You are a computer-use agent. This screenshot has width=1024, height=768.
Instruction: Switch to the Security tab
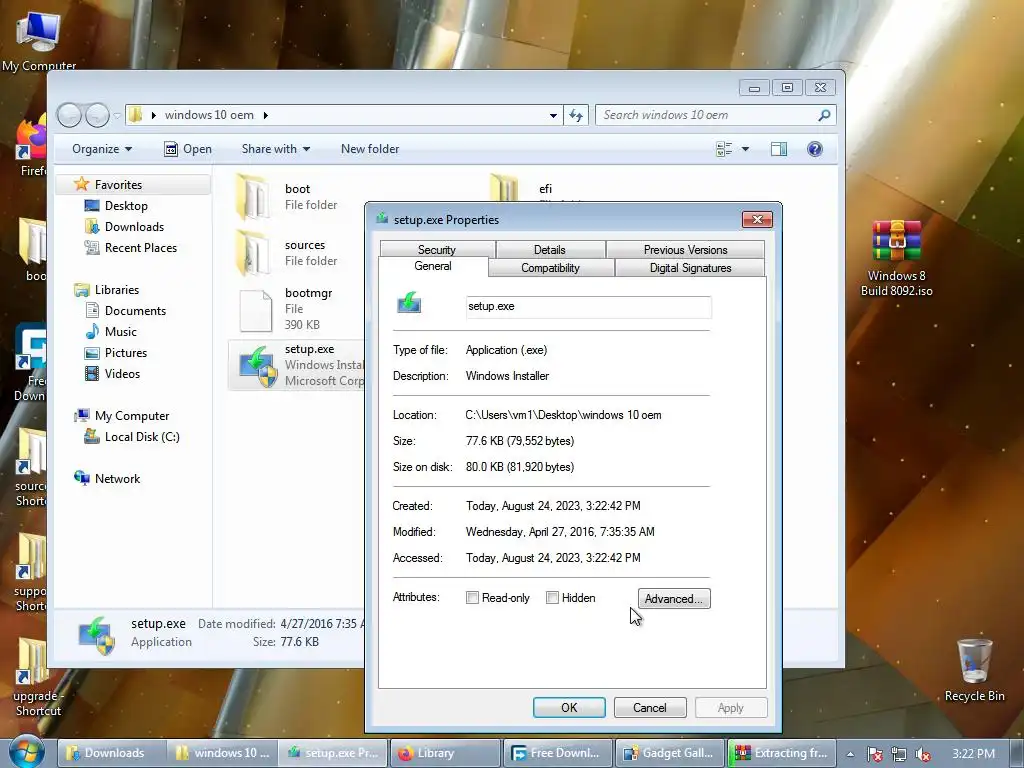click(437, 249)
